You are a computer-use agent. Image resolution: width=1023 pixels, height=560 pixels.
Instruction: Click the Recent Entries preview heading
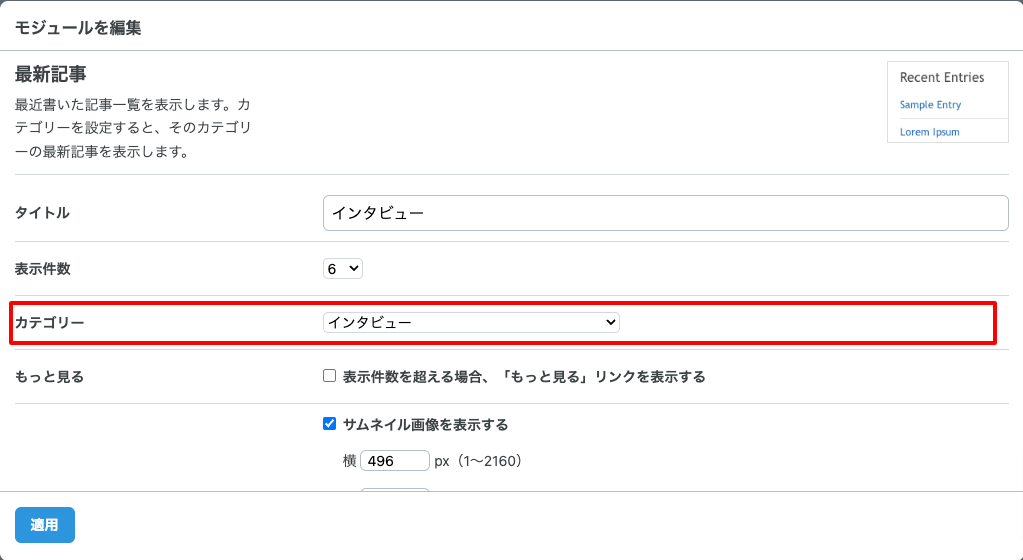coord(941,77)
